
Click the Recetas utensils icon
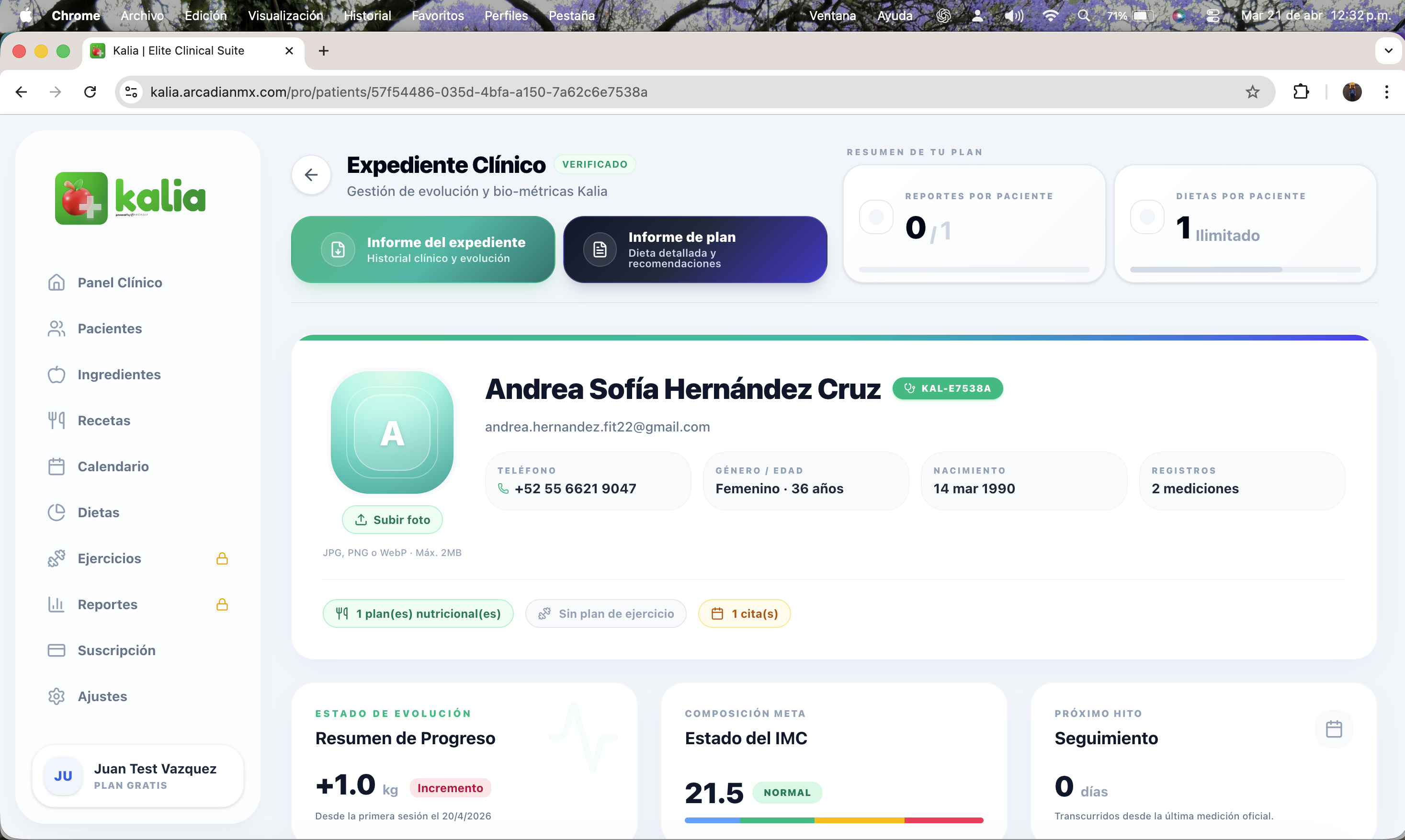56,420
